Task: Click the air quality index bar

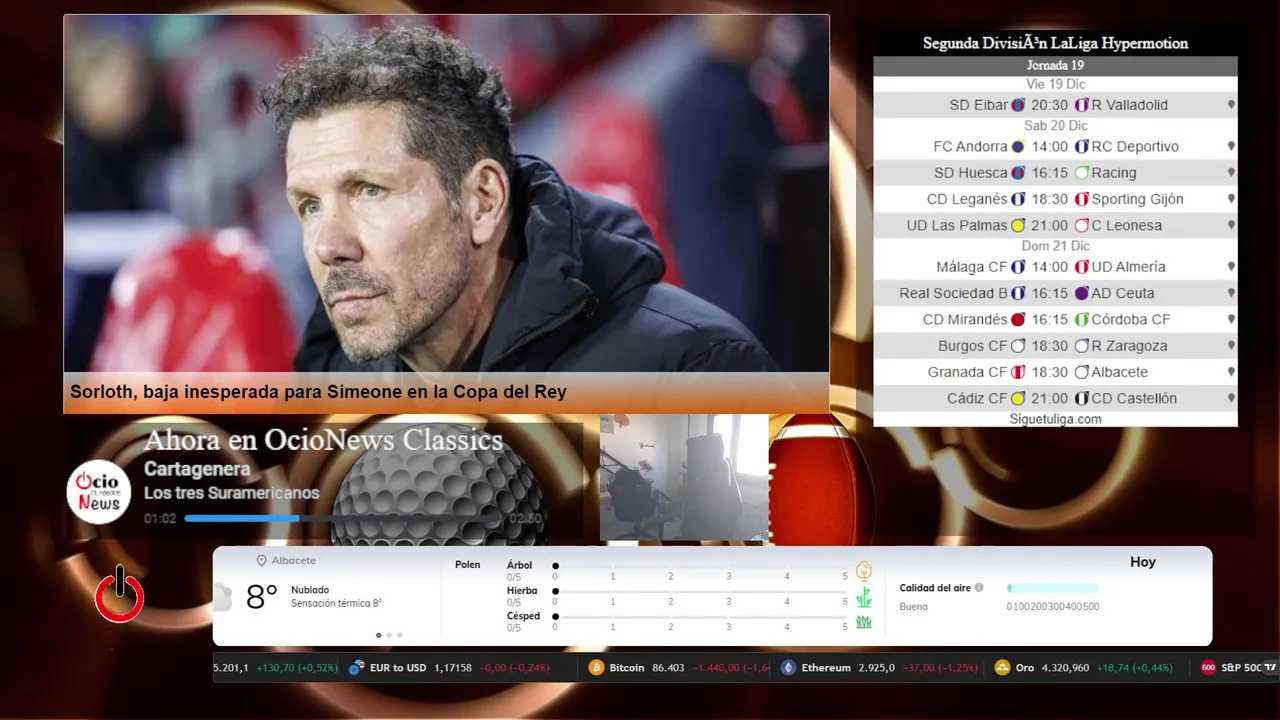Action: (1053, 588)
